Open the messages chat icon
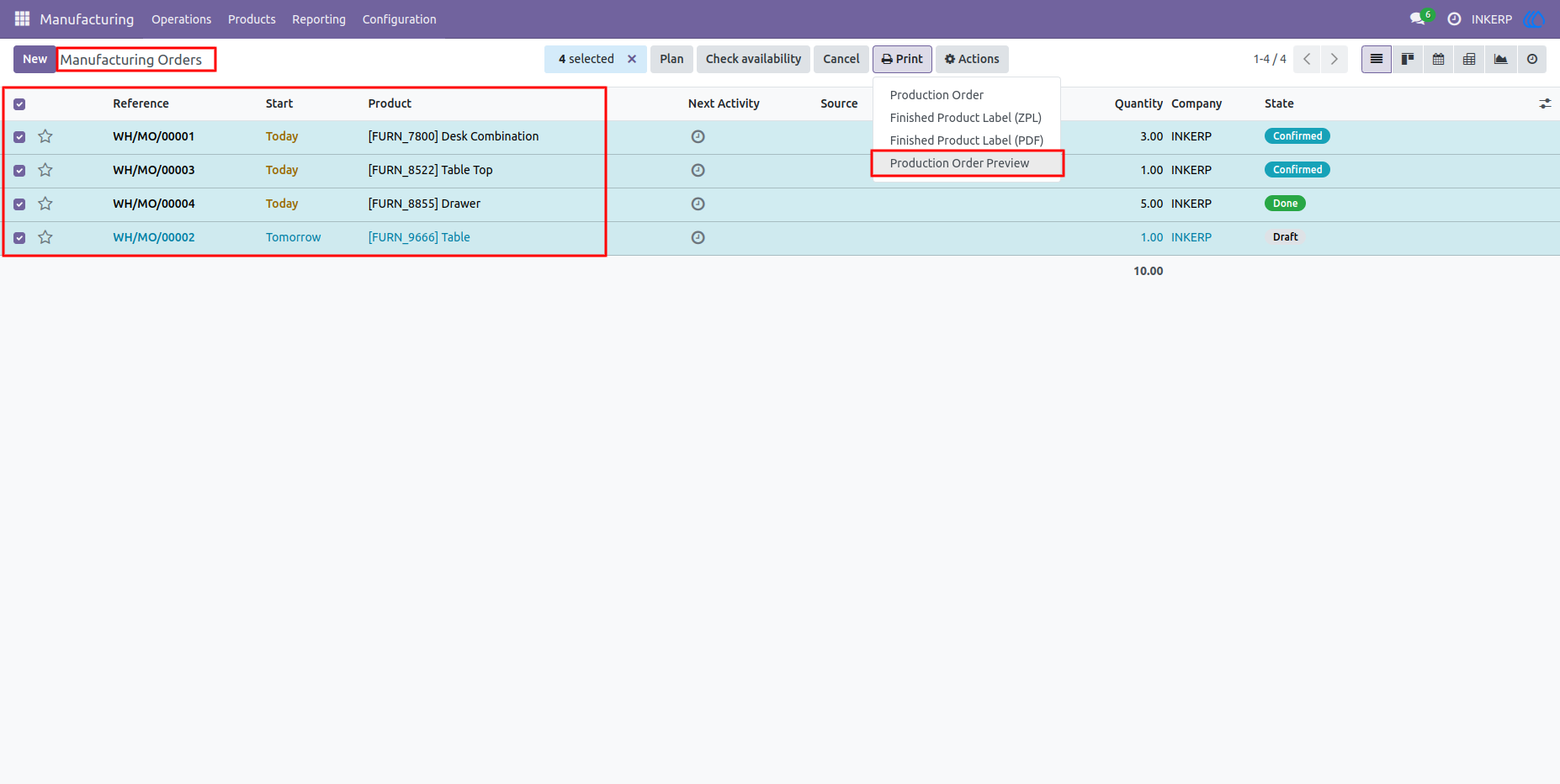The height and width of the screenshot is (784, 1560). tap(1417, 19)
